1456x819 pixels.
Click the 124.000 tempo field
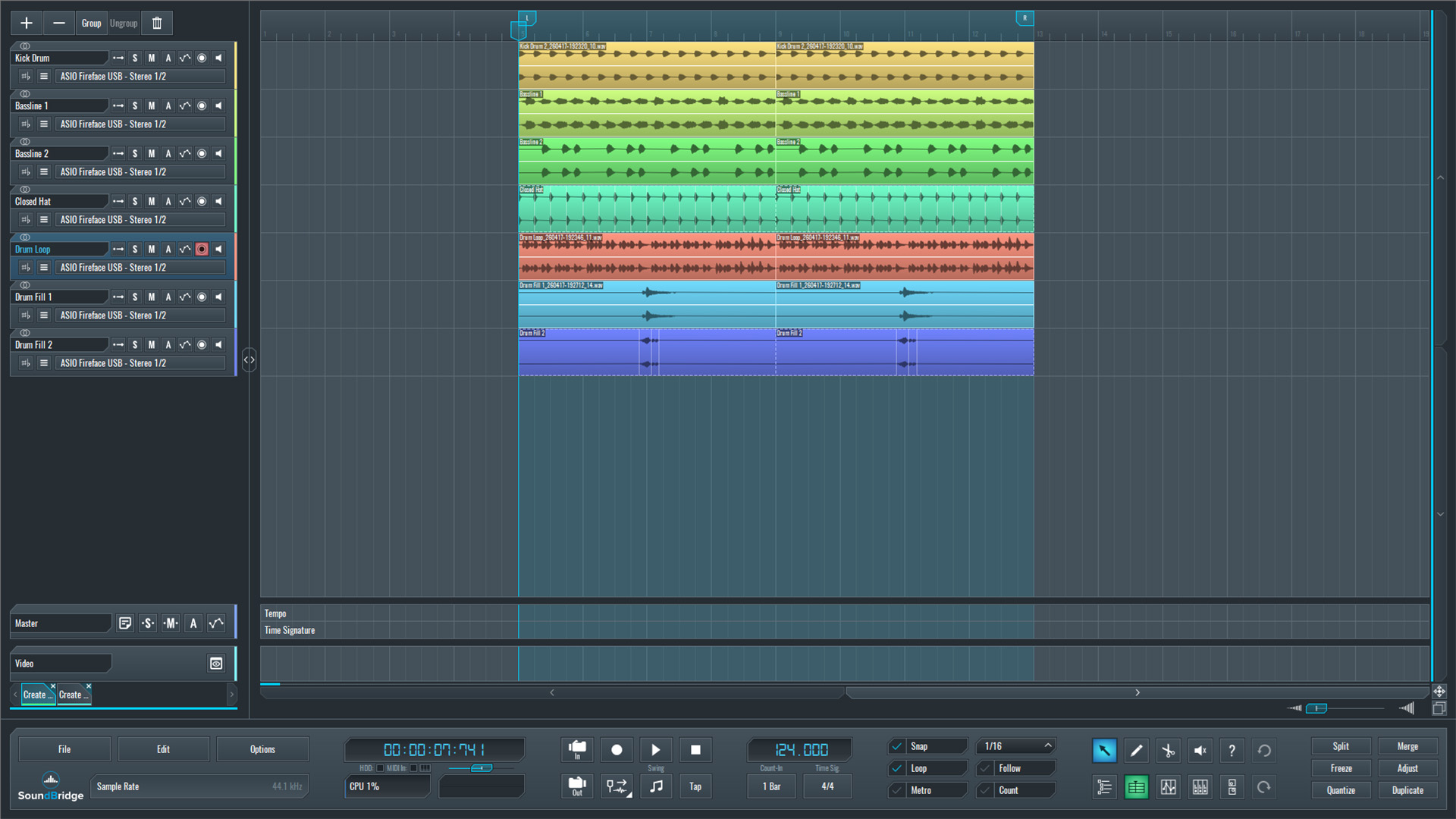coord(800,750)
